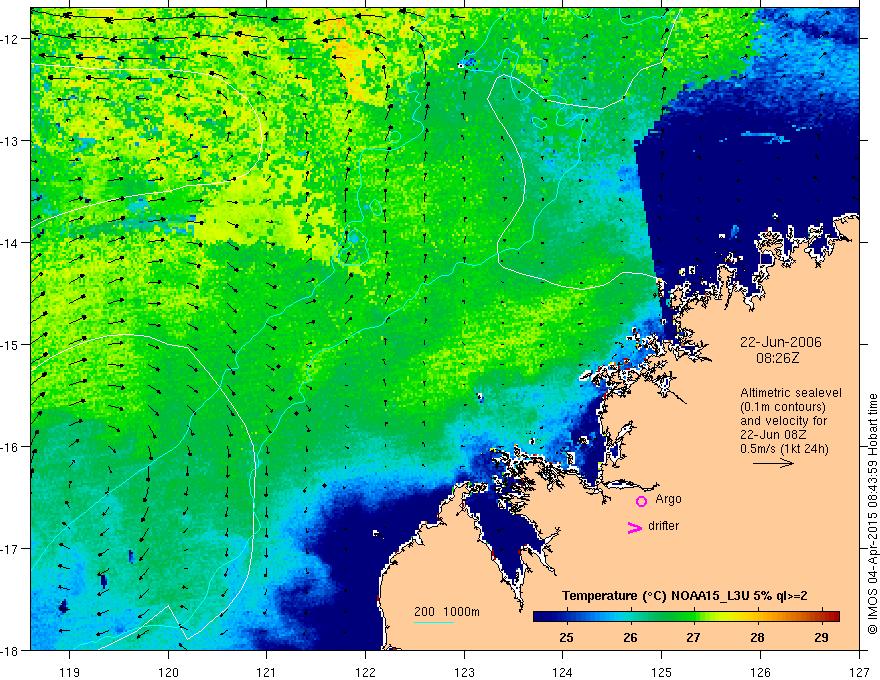Click the latitude axis label -16
The width and height of the screenshot is (880, 680).
click(x=11, y=447)
